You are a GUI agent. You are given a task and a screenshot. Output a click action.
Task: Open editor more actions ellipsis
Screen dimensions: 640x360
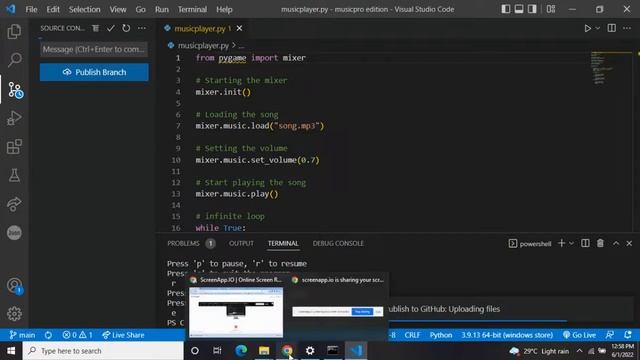[627, 28]
